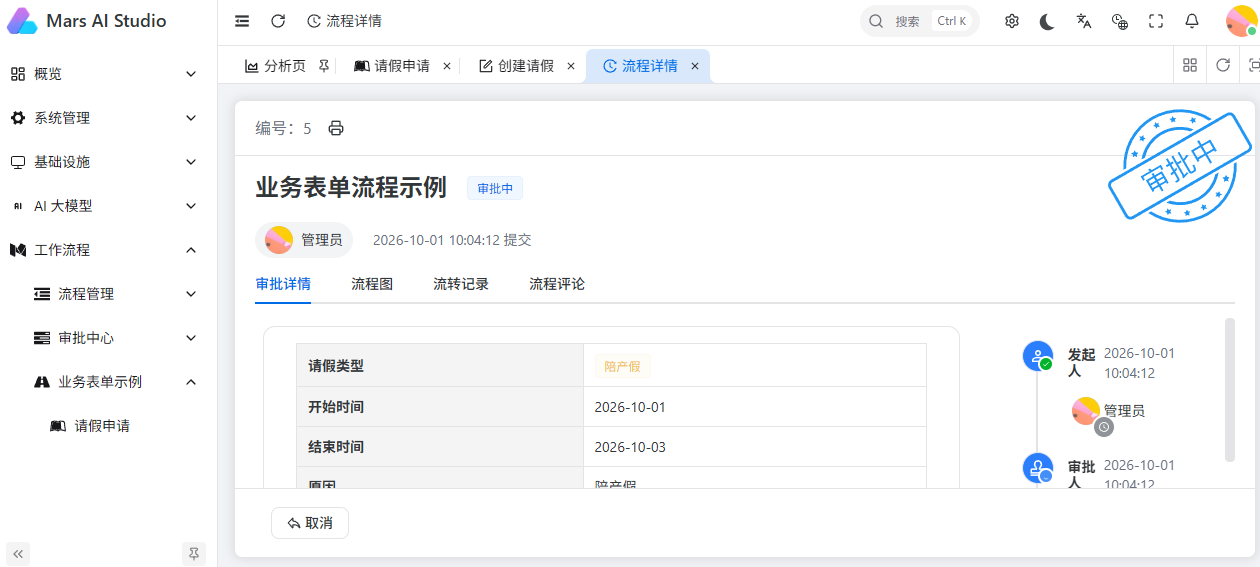Viewport: 1260px width, 567px height.
Task: Collapse 工作流程 menu
Action: click(x=104, y=250)
